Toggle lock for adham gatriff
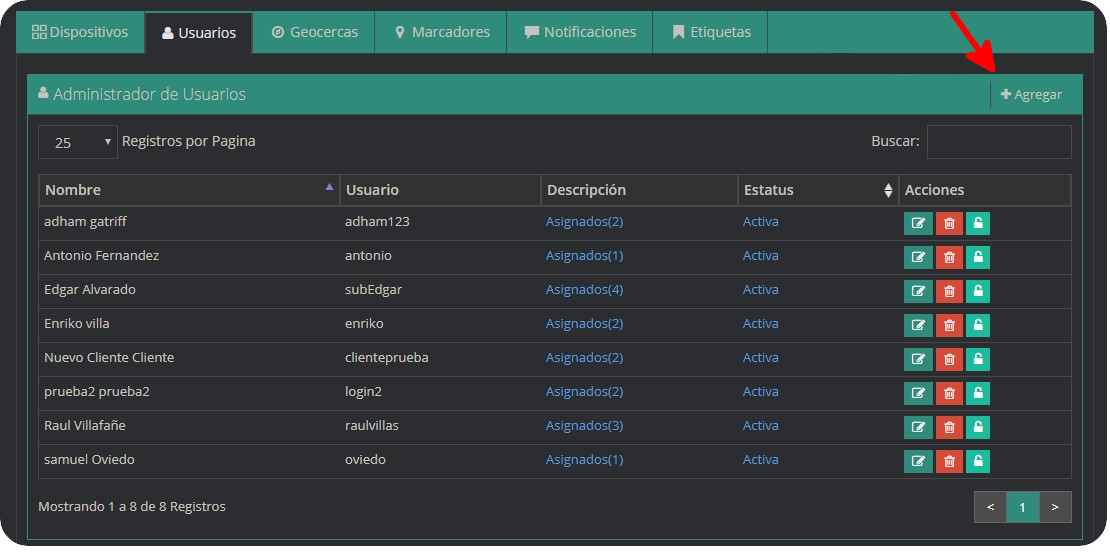Image resolution: width=1110 pixels, height=560 pixels. point(978,223)
